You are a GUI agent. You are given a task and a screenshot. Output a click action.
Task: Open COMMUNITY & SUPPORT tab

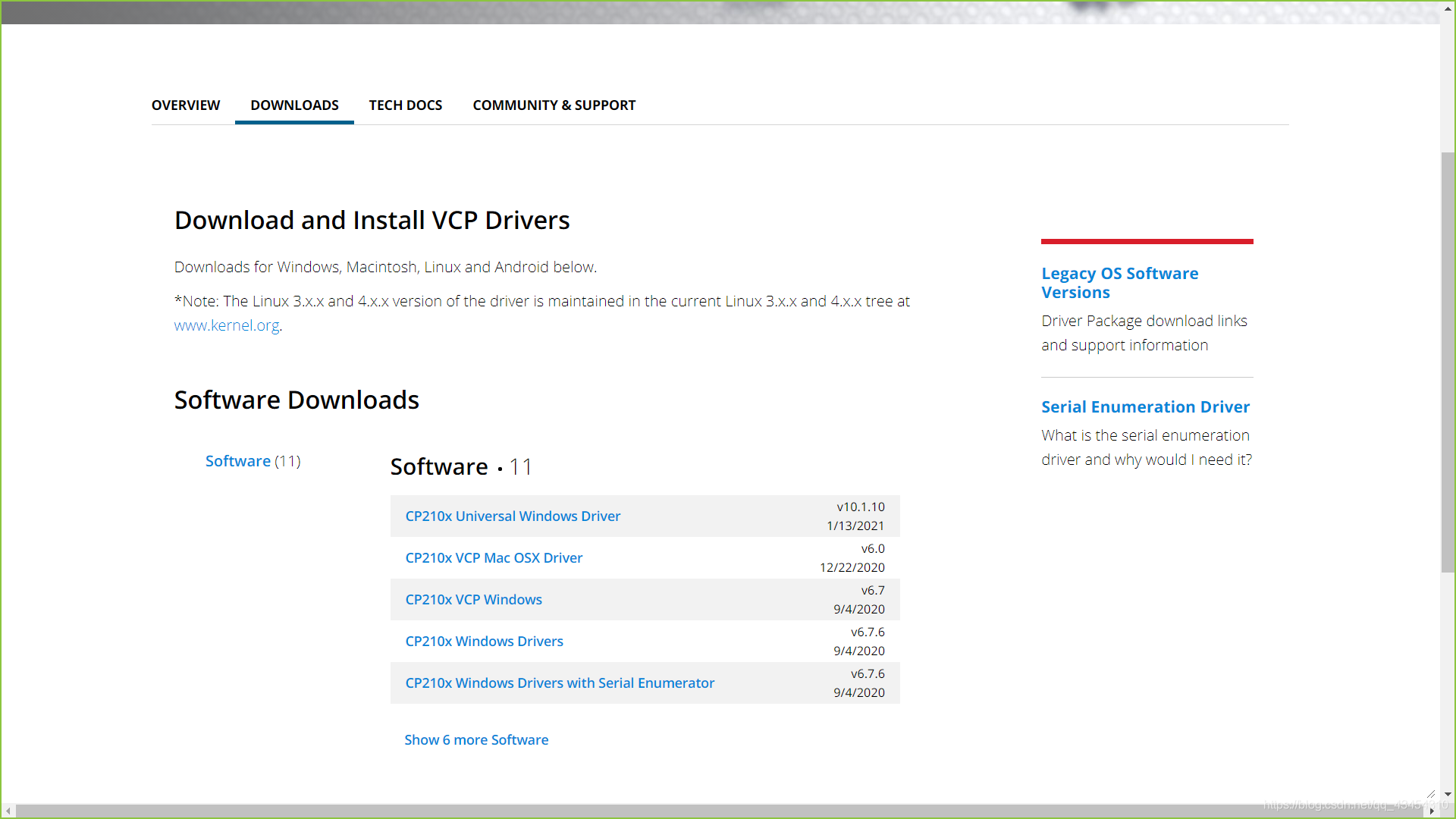click(x=554, y=105)
